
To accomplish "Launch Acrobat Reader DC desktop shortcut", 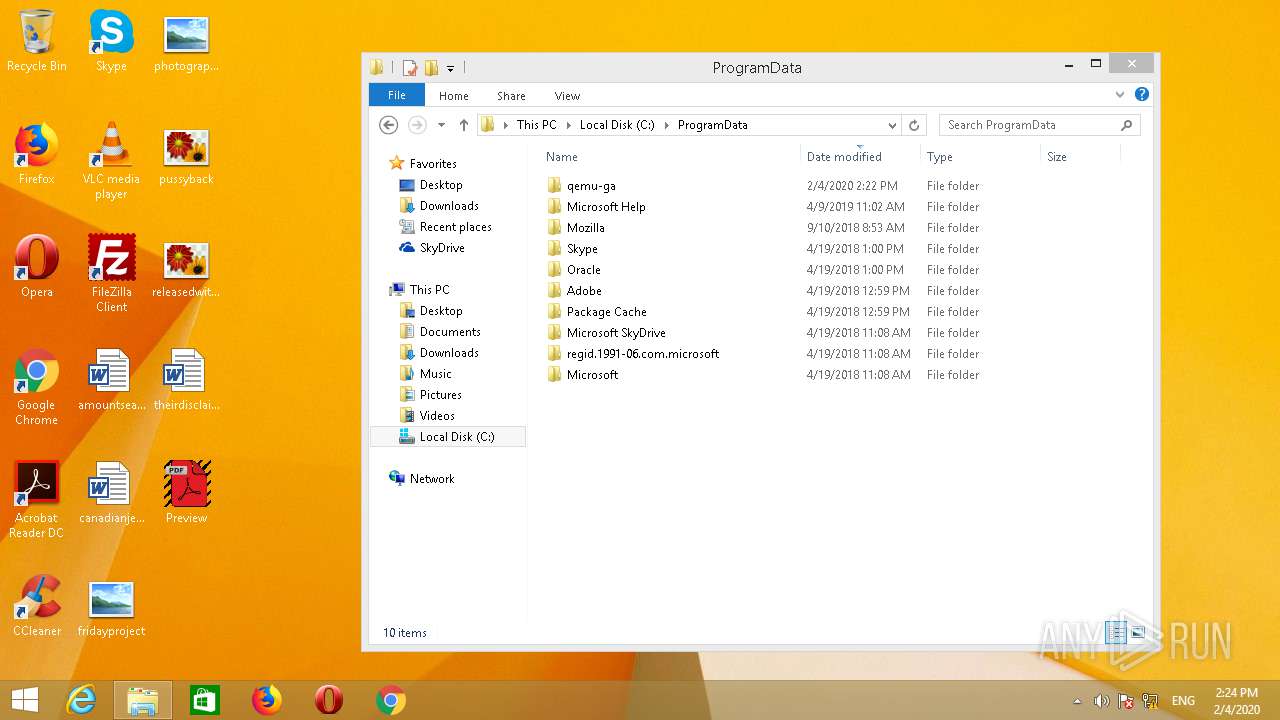I will pyautogui.click(x=36, y=499).
